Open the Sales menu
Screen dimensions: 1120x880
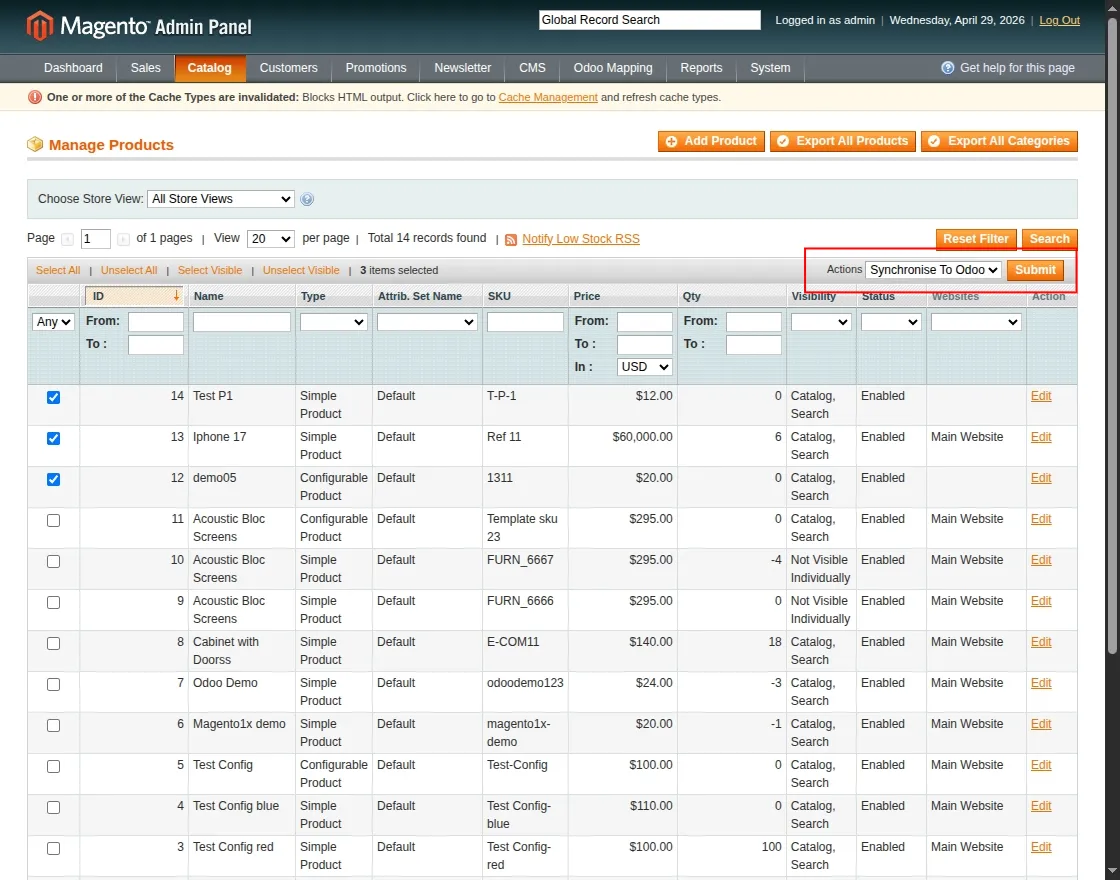[146, 68]
